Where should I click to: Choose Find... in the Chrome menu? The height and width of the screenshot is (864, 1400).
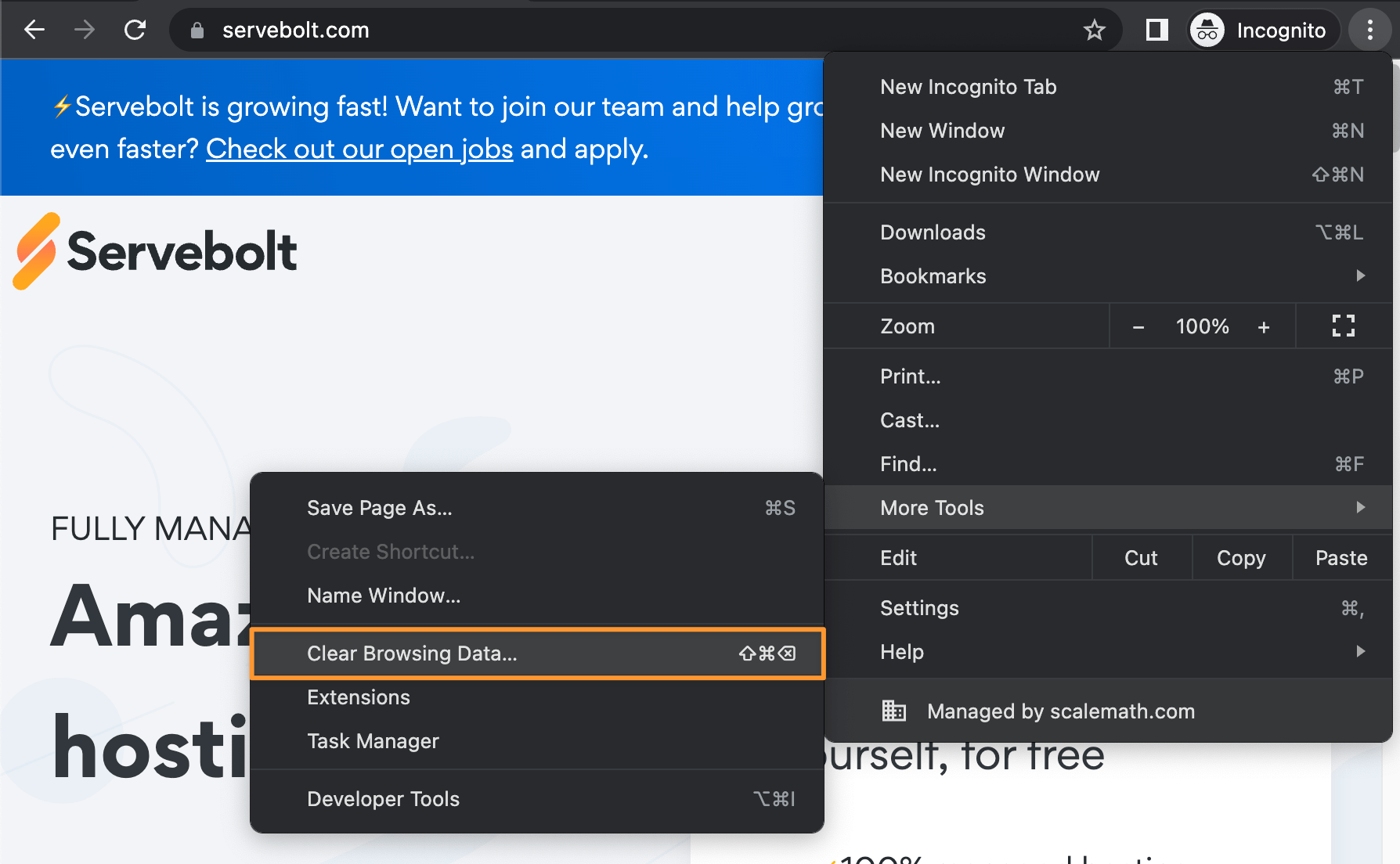[1108, 464]
